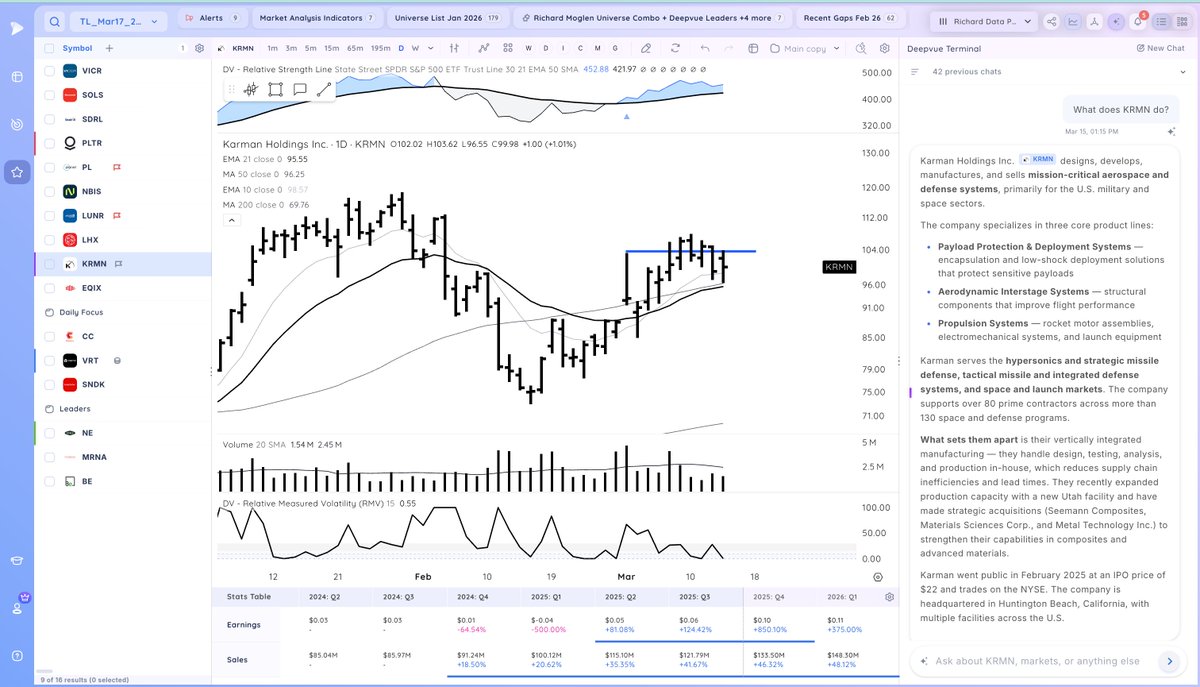Add a column with plus next to Symbol
The height and width of the screenshot is (687, 1200).
(x=109, y=48)
